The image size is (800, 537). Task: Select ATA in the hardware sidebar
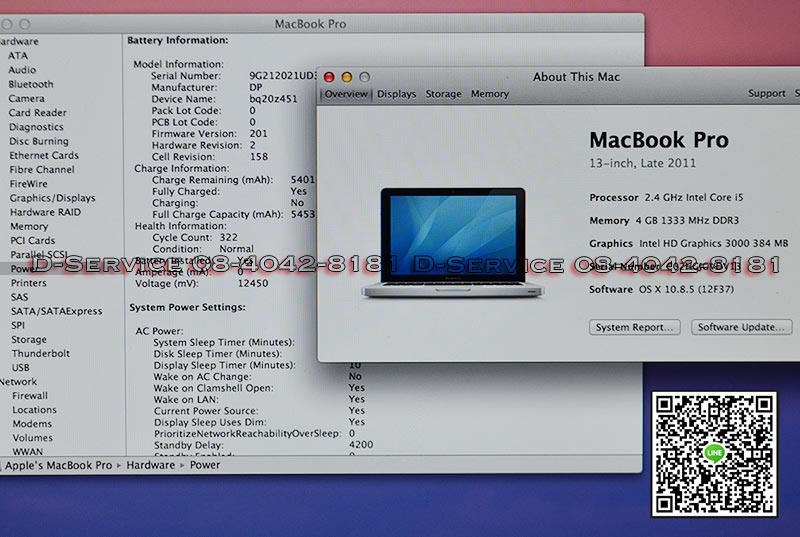(18, 56)
